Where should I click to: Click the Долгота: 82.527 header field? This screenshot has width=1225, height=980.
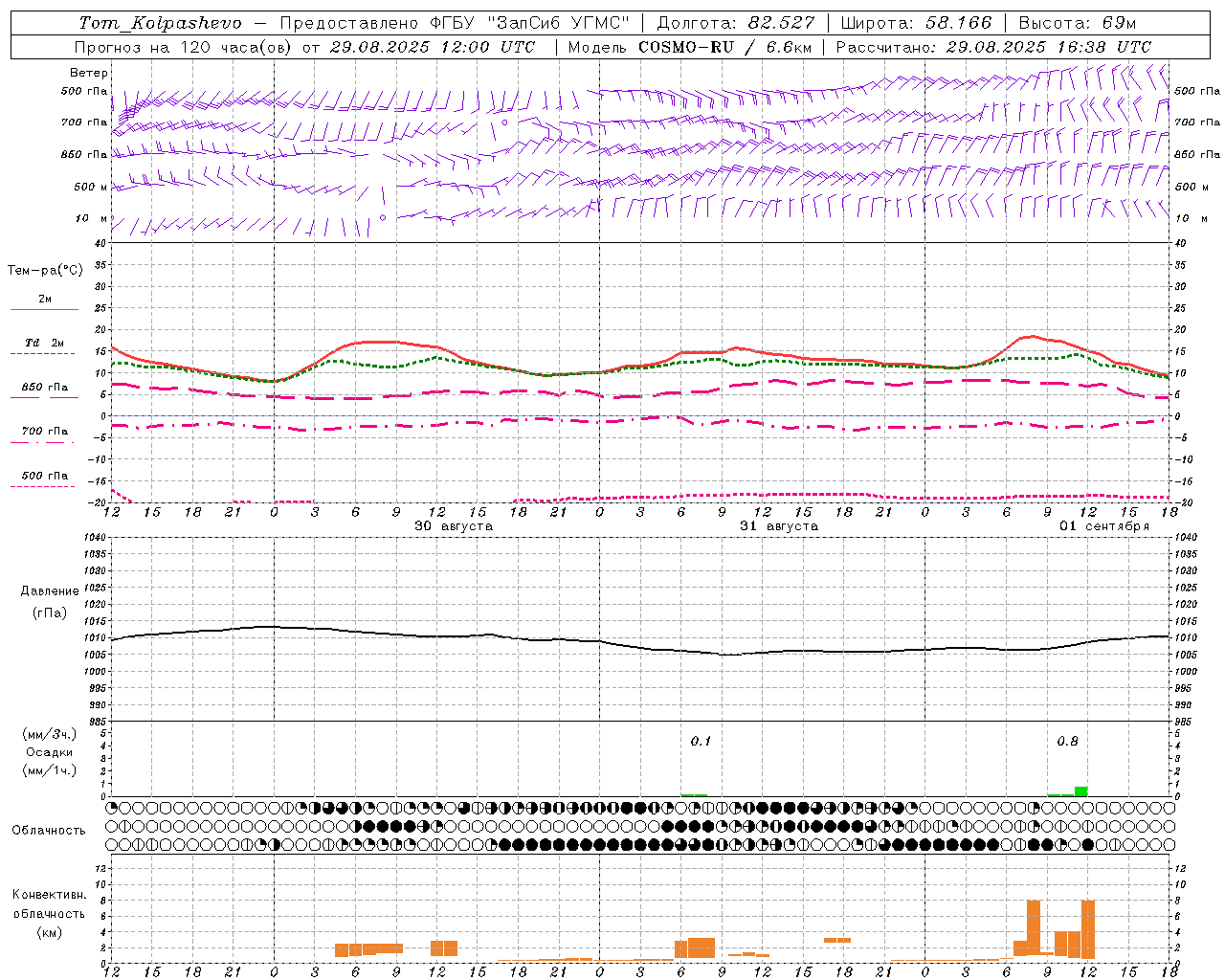pos(736,23)
